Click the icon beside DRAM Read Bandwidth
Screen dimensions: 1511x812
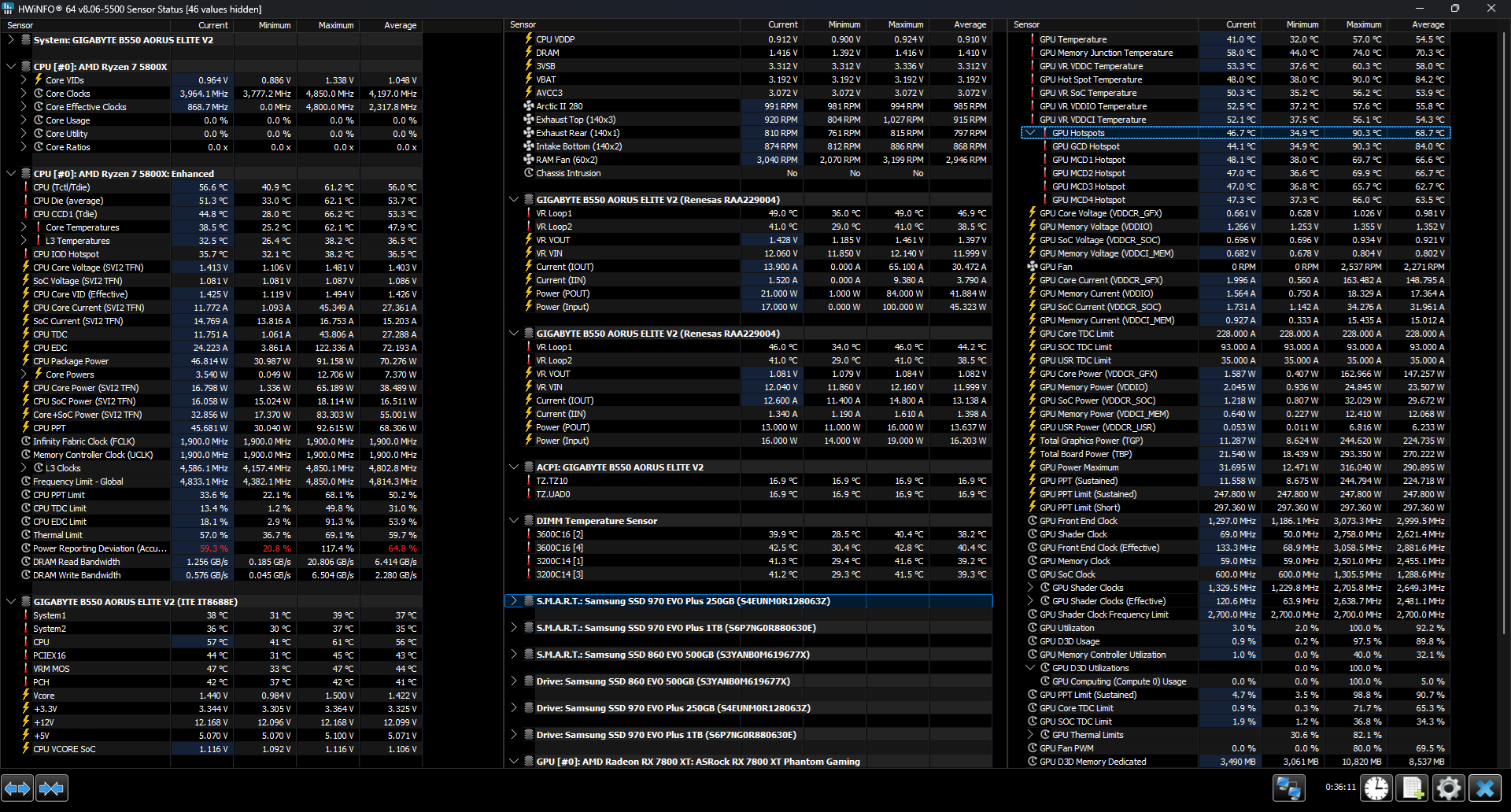[x=26, y=562]
